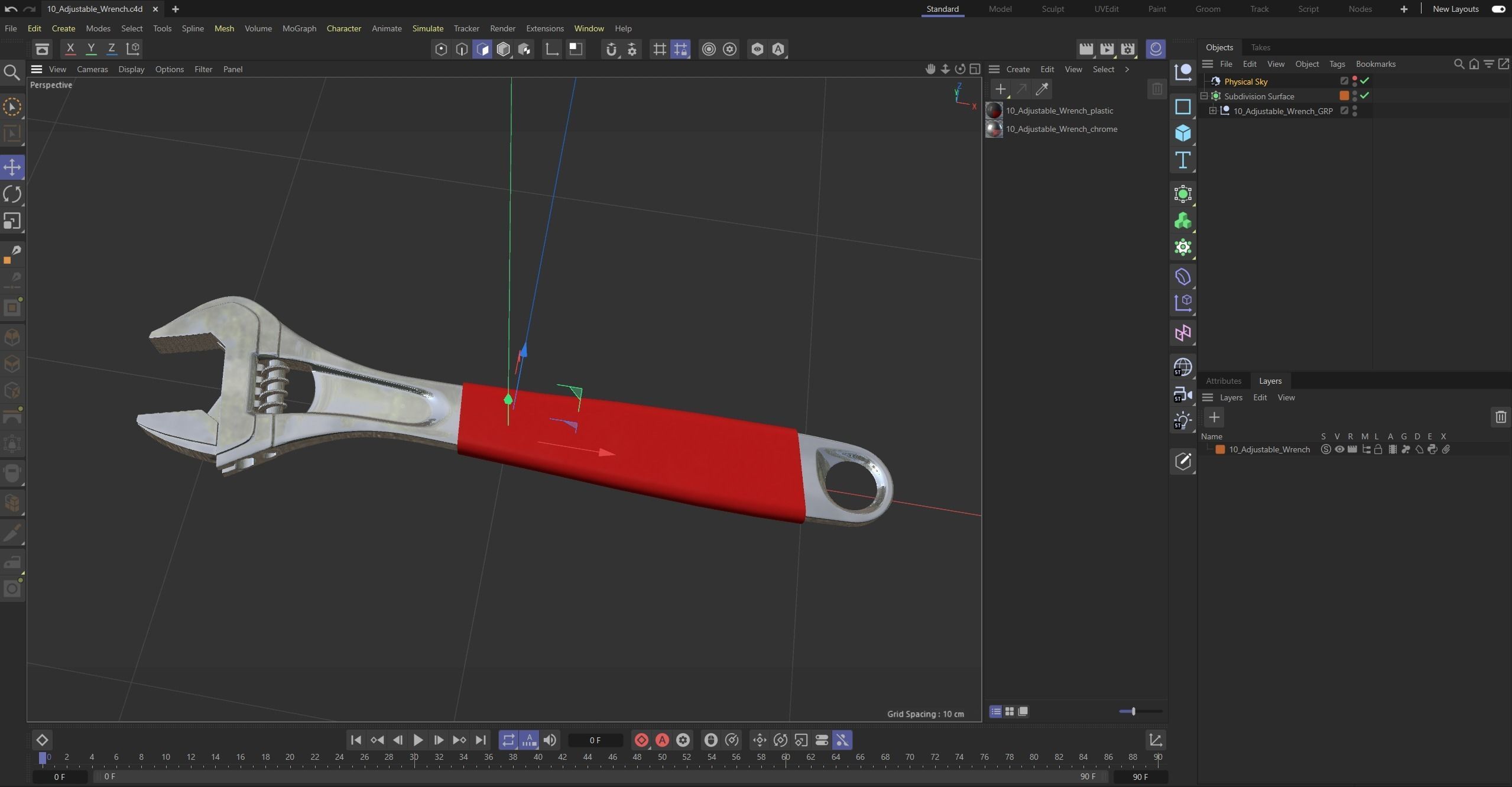Click the orange 10_Adjustable_Wrench layer color swatch
The height and width of the screenshot is (787, 1512).
(x=1220, y=449)
